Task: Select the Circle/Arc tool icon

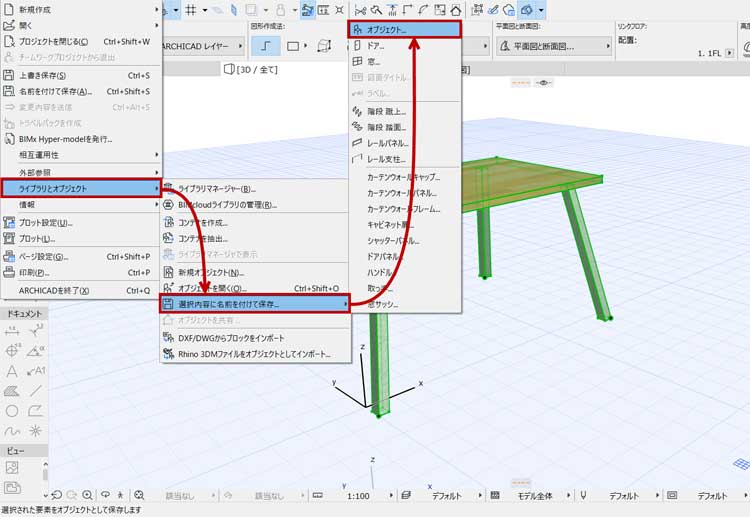Action: (12, 411)
